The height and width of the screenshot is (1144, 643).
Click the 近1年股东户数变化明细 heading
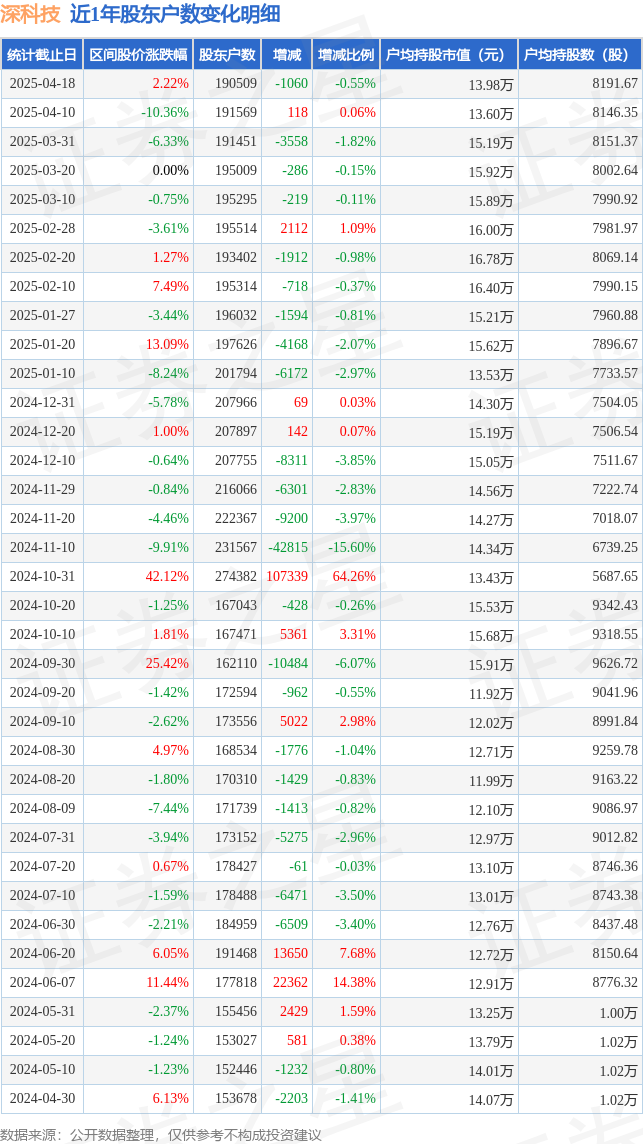tap(175, 15)
